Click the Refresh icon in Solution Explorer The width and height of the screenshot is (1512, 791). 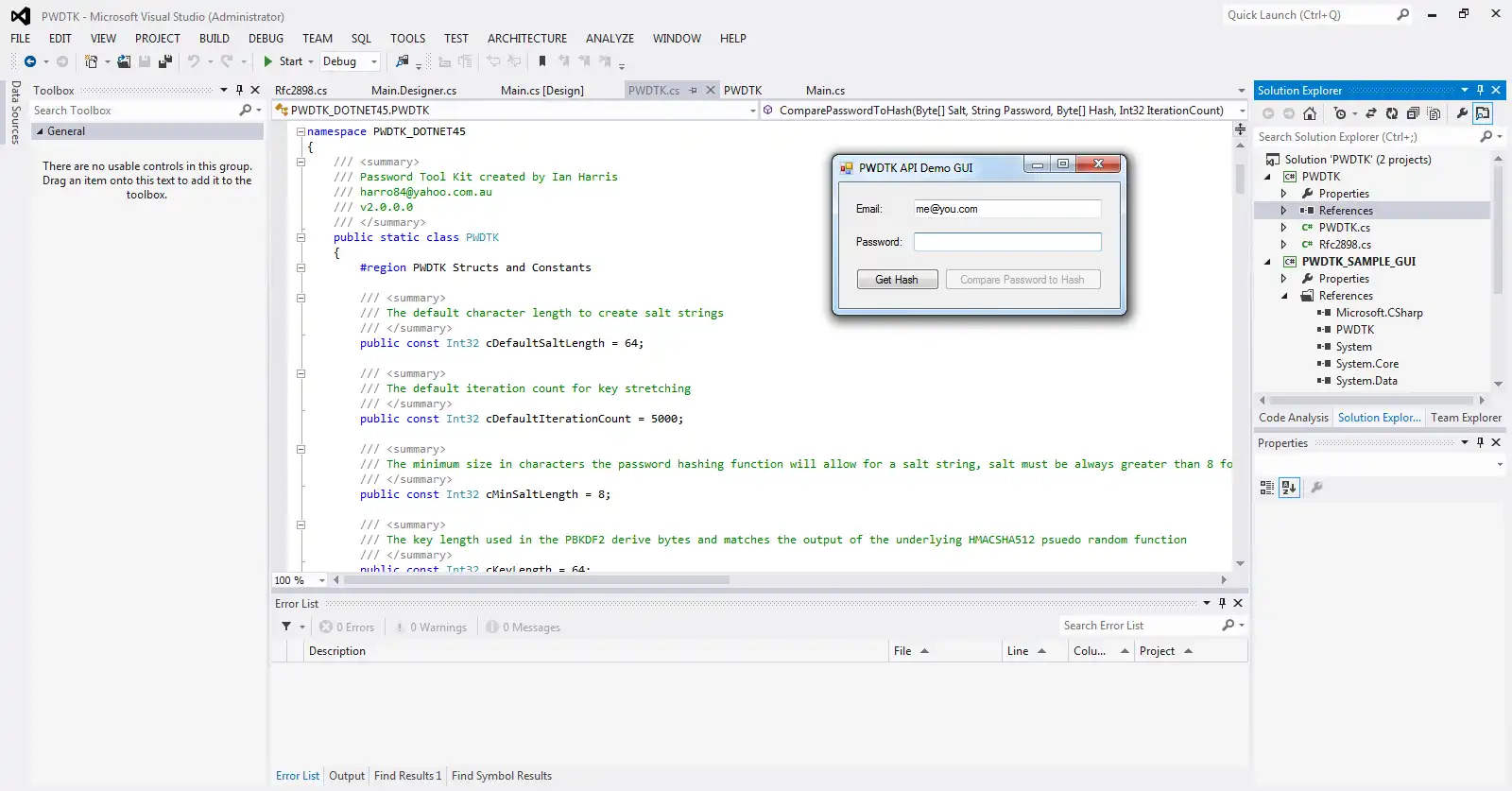point(1392,113)
